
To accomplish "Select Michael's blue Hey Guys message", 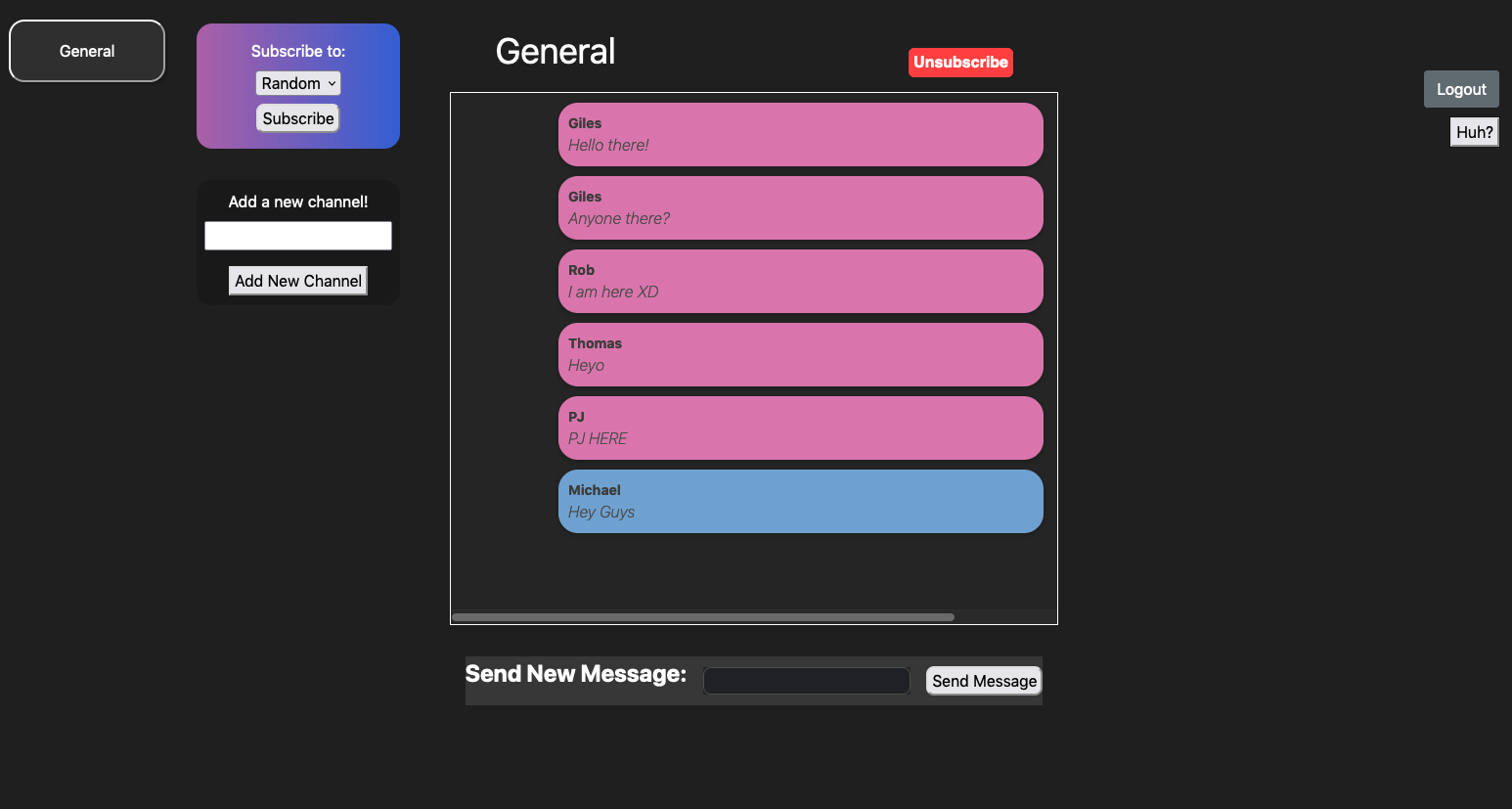I will (800, 501).
